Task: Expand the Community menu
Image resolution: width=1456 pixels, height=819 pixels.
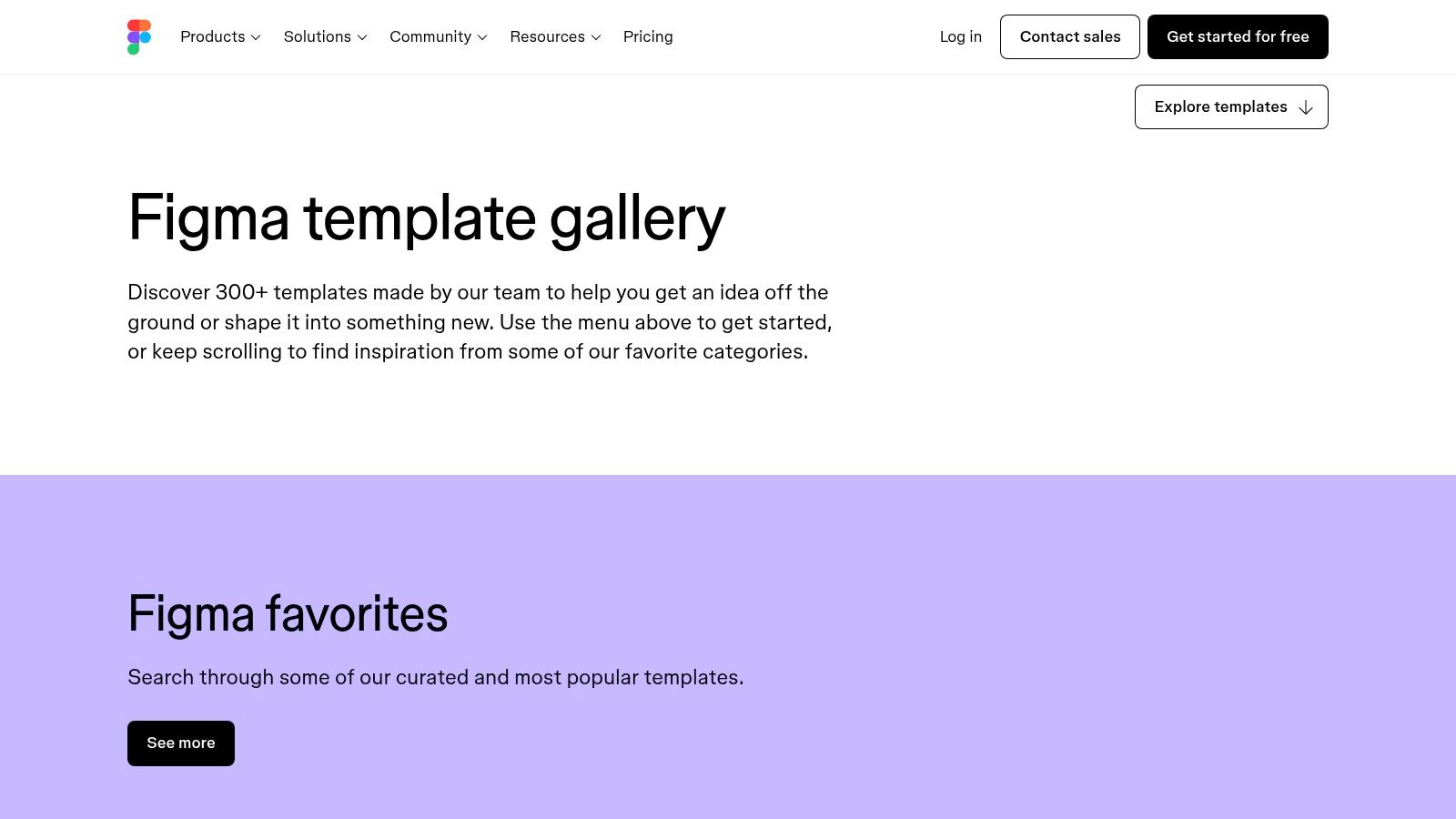Action: [430, 36]
